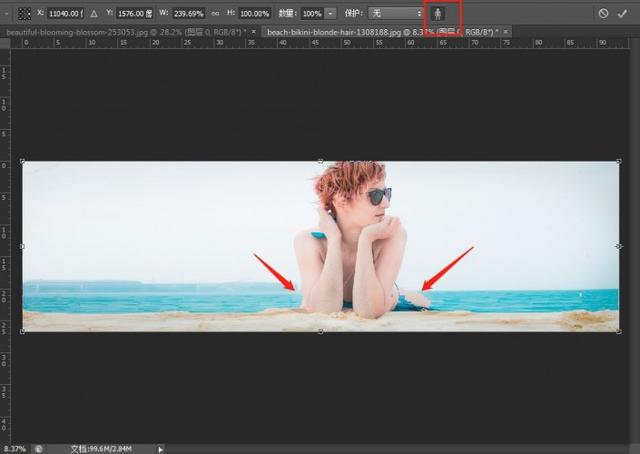Click the middle-left transform handle
This screenshot has width=640, height=454.
(22, 247)
